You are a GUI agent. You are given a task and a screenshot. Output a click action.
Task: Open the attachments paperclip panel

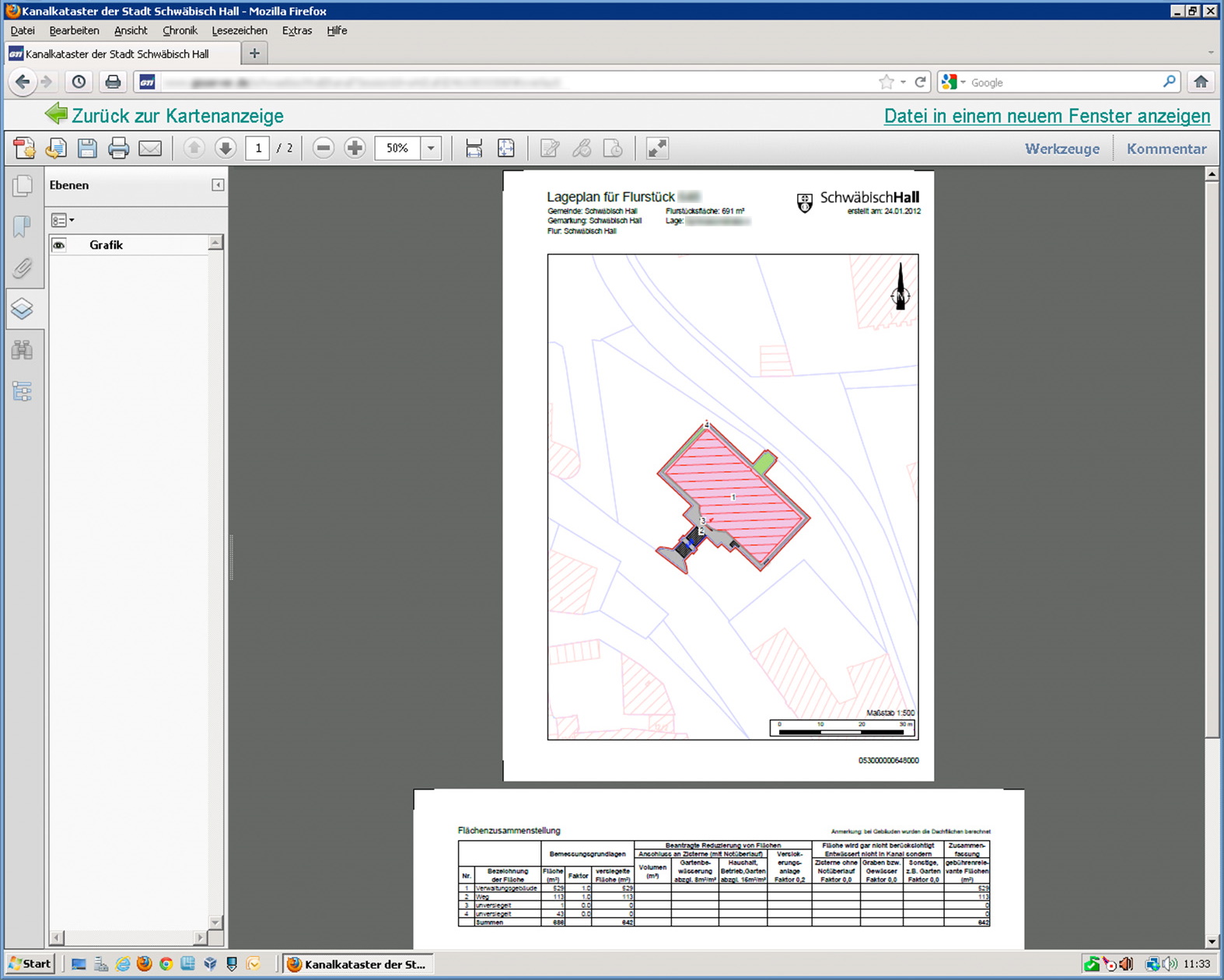[23, 268]
